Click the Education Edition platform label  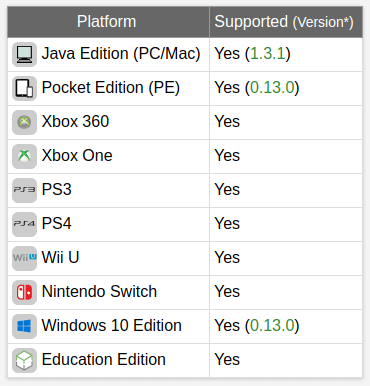104,360
